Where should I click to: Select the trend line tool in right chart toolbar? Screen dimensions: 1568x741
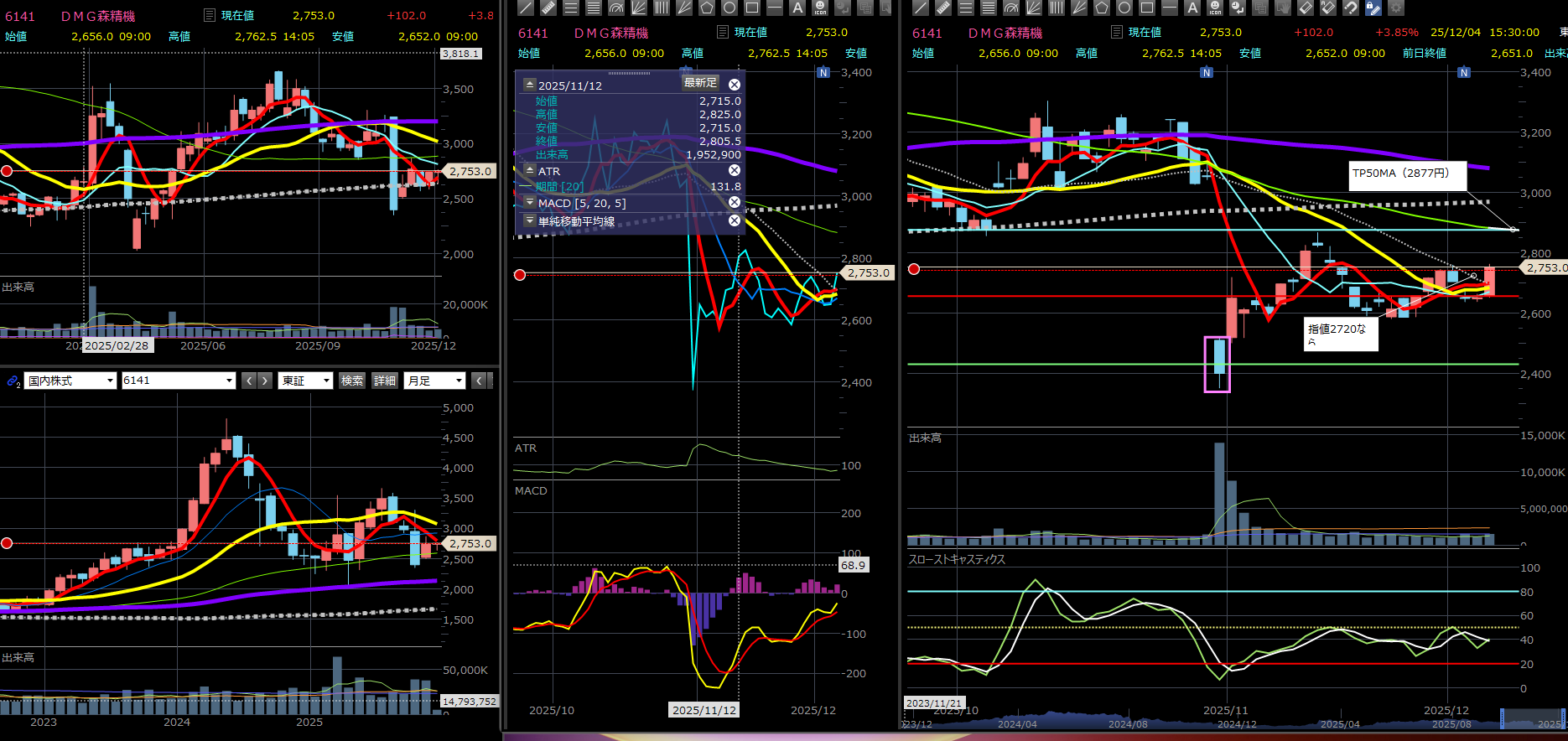[x=920, y=8]
